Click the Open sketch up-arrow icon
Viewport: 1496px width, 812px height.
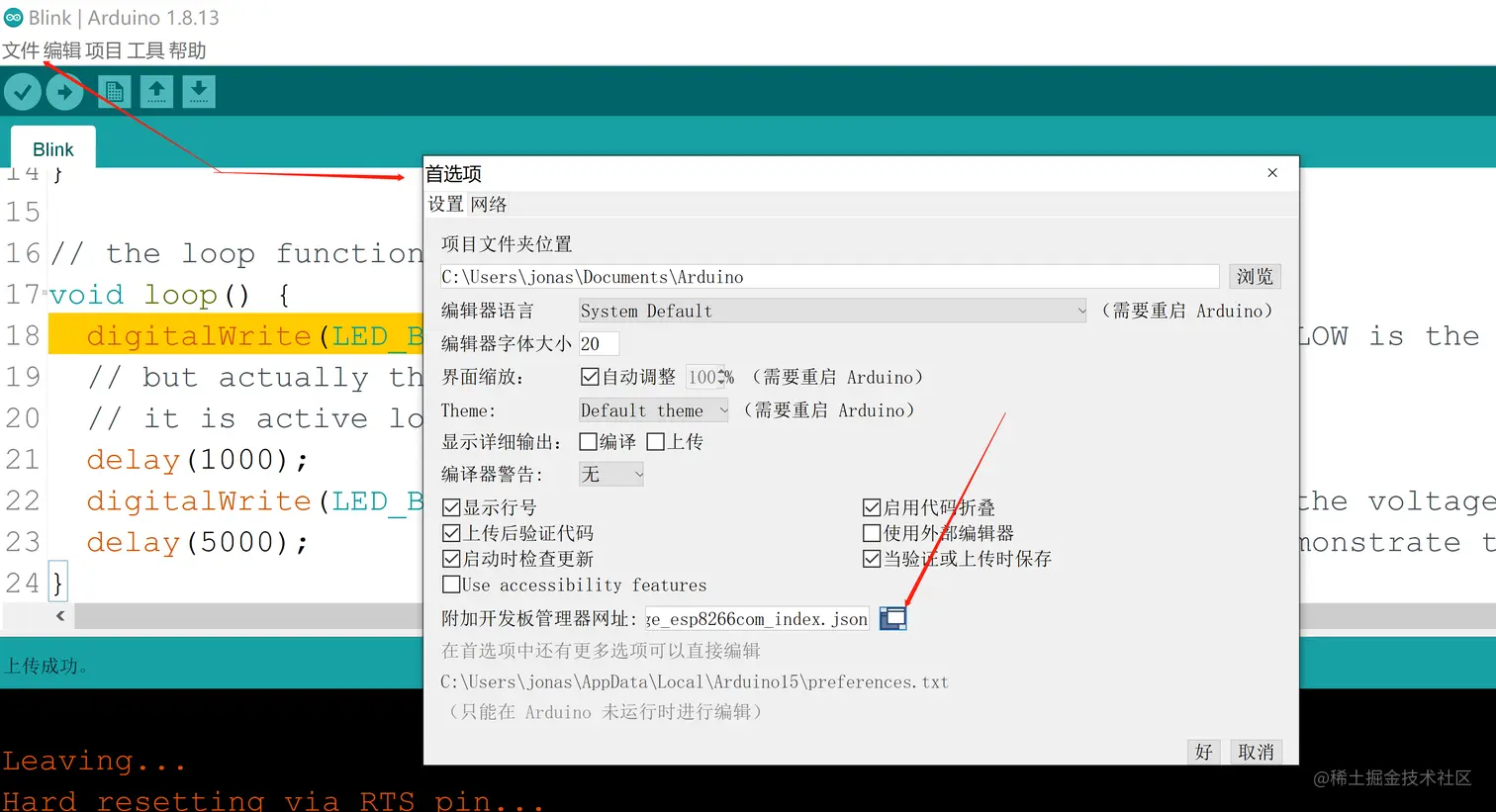(156, 92)
